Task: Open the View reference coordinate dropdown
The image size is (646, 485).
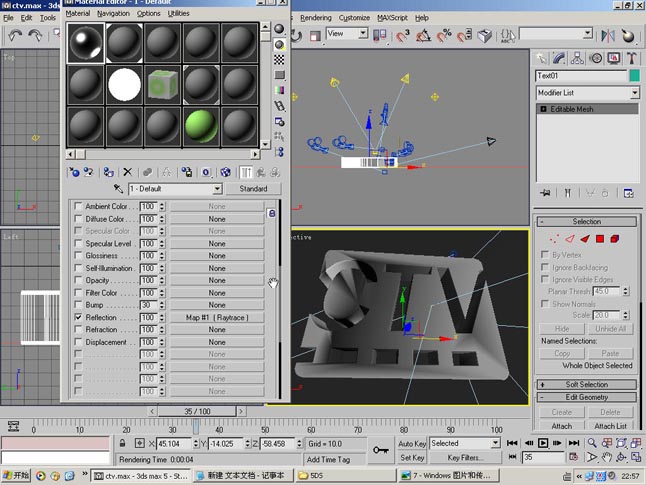Action: point(363,33)
